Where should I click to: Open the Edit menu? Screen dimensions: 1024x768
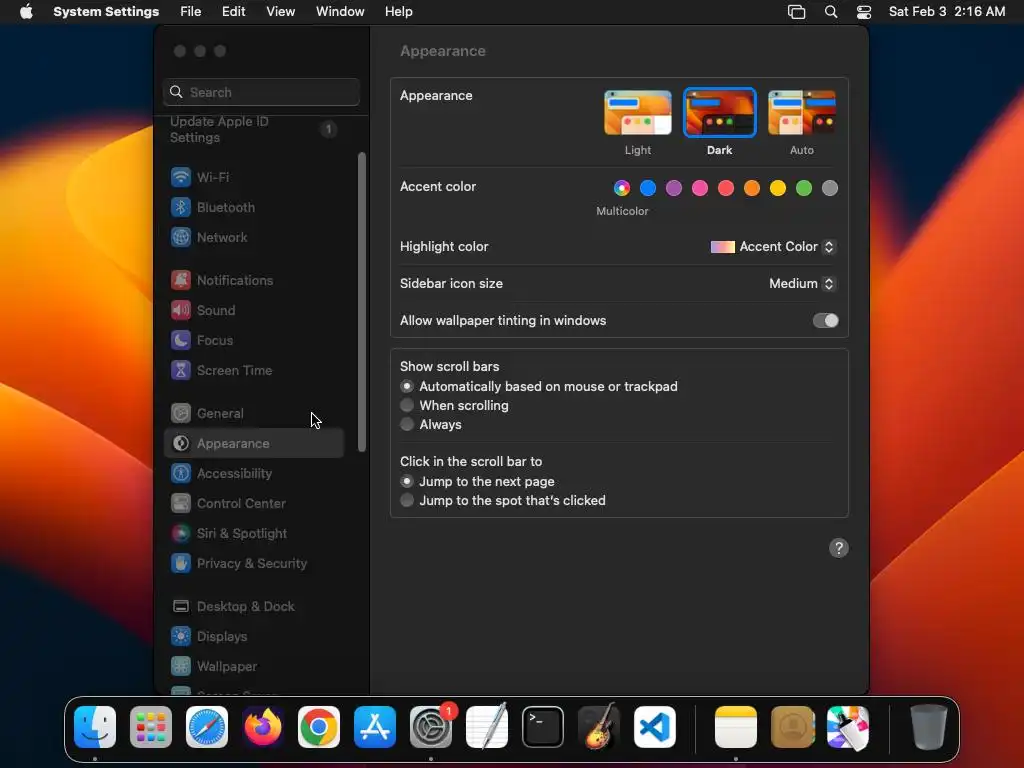(x=233, y=12)
